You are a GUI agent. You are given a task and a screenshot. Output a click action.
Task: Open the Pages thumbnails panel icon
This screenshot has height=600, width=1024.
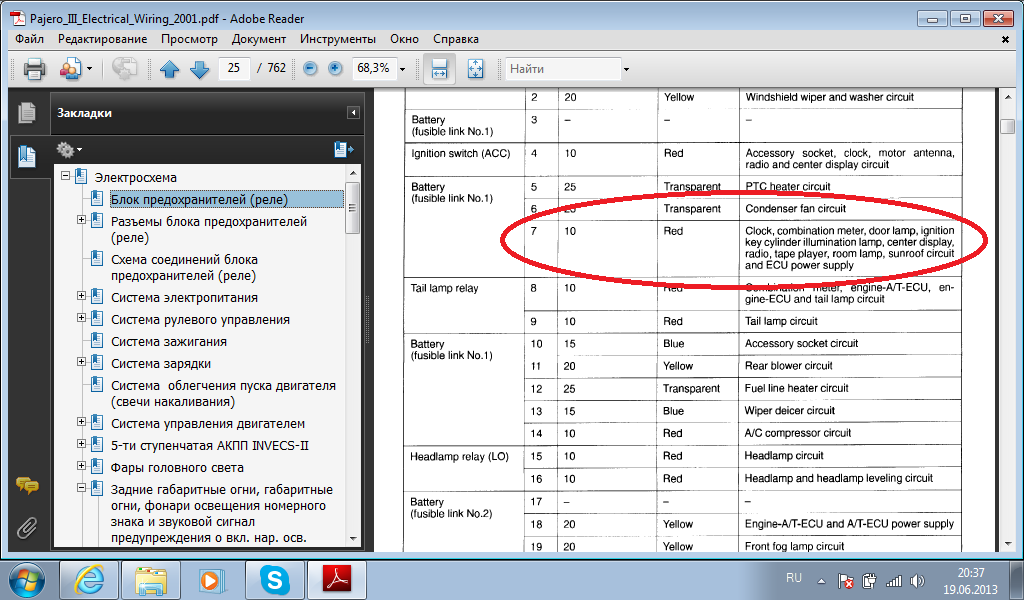[26, 113]
